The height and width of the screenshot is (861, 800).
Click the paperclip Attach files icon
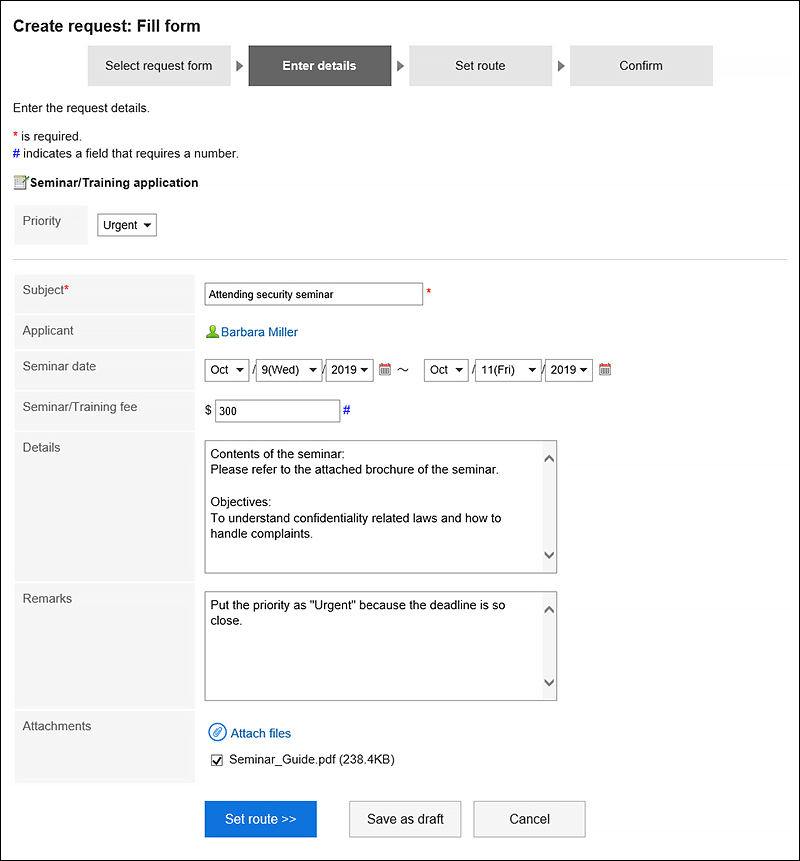pos(217,732)
